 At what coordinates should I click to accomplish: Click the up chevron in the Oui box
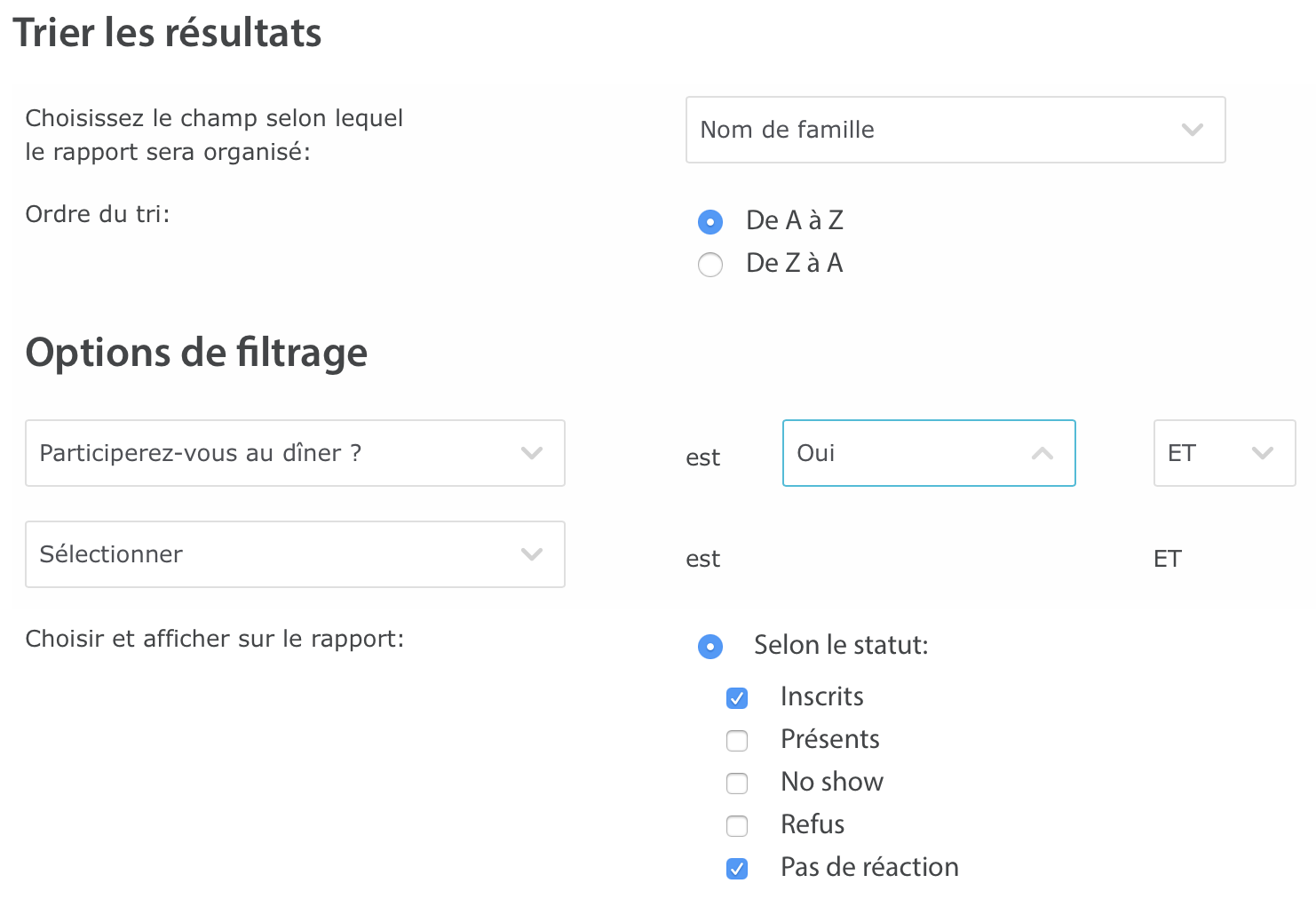[x=1042, y=454]
